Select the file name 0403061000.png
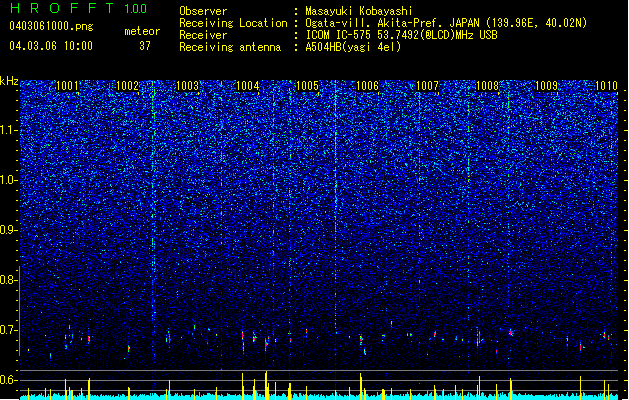The image size is (629, 400). pyautogui.click(x=51, y=26)
